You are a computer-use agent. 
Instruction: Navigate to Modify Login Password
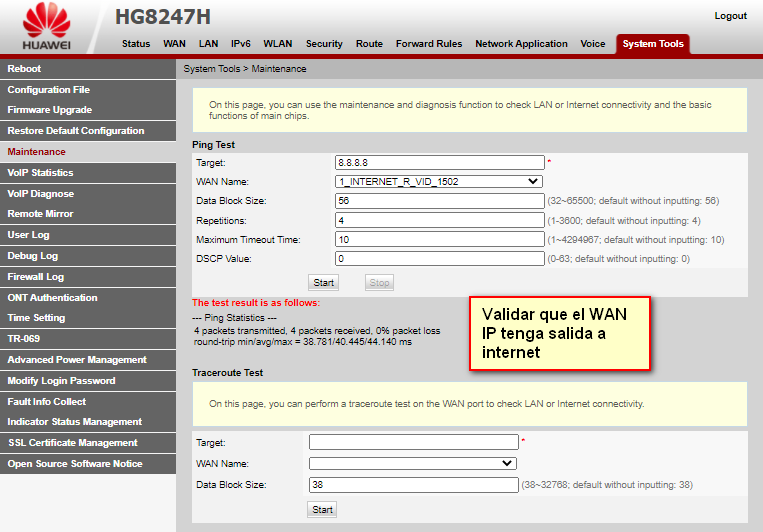click(x=61, y=381)
